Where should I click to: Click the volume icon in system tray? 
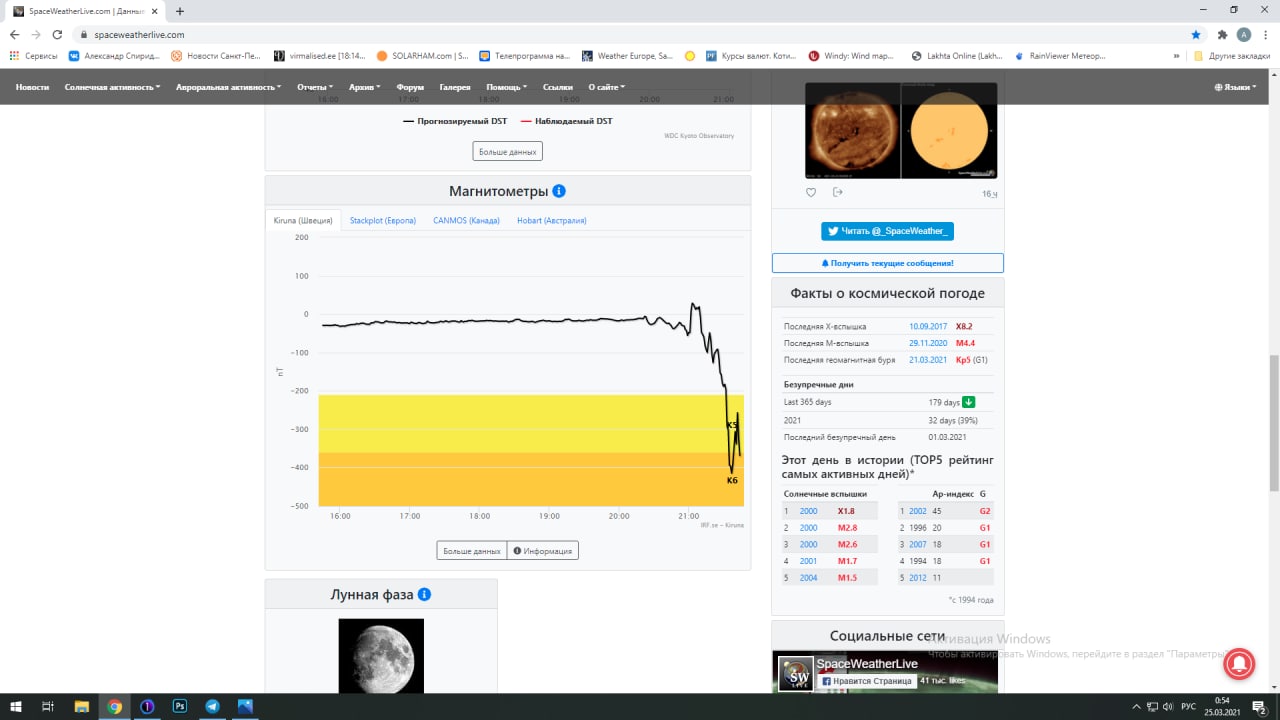click(1168, 706)
